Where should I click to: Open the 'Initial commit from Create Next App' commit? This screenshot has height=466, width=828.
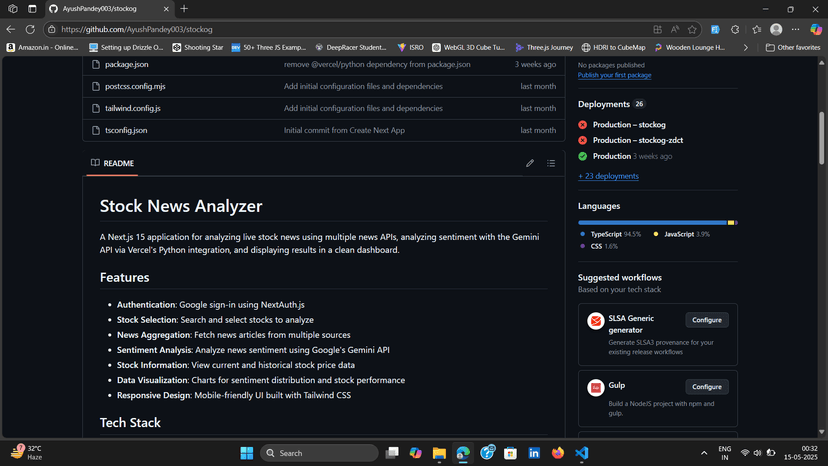(x=344, y=130)
